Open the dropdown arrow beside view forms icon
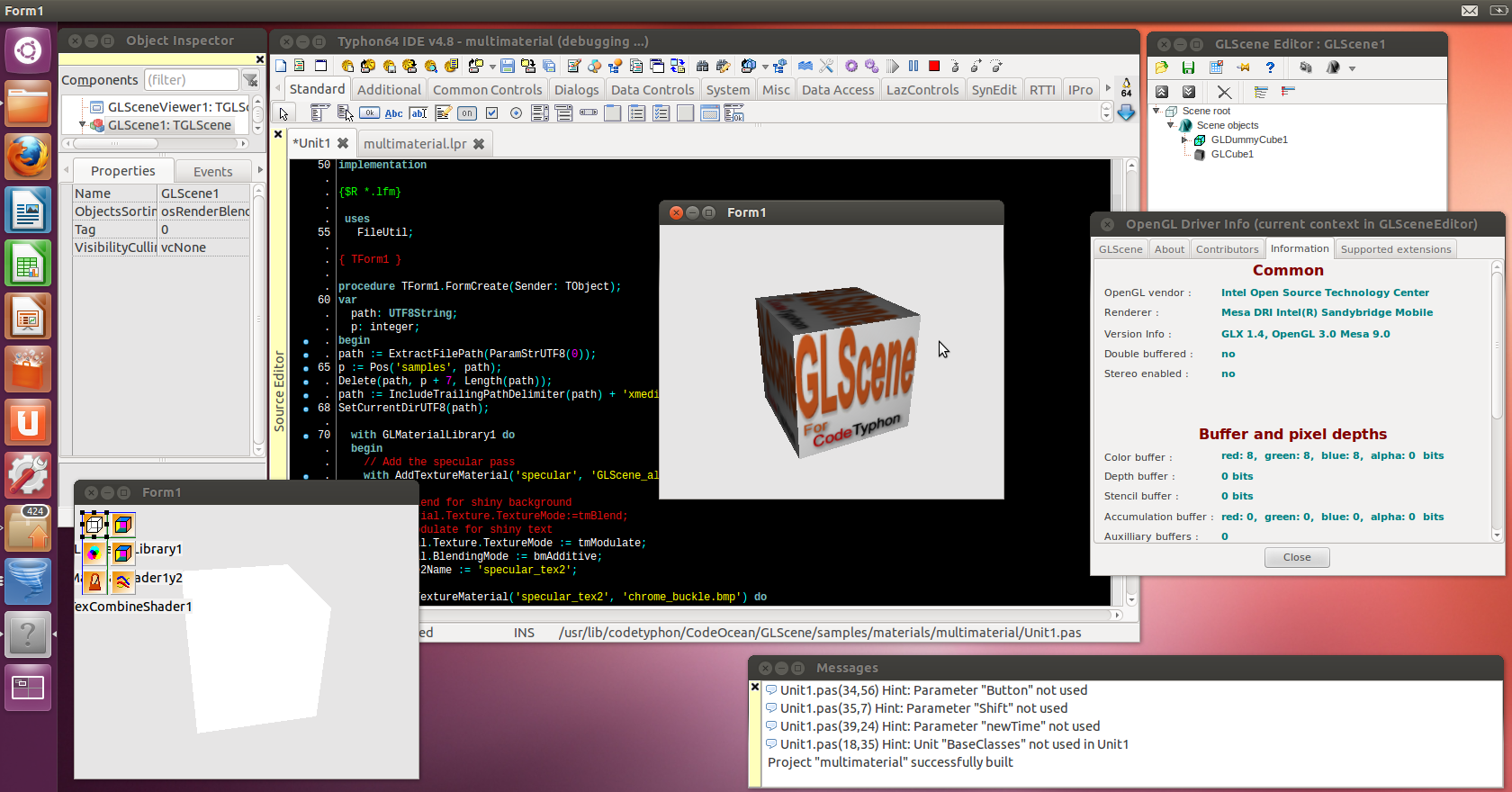This screenshot has width=1512, height=792. 765,67
